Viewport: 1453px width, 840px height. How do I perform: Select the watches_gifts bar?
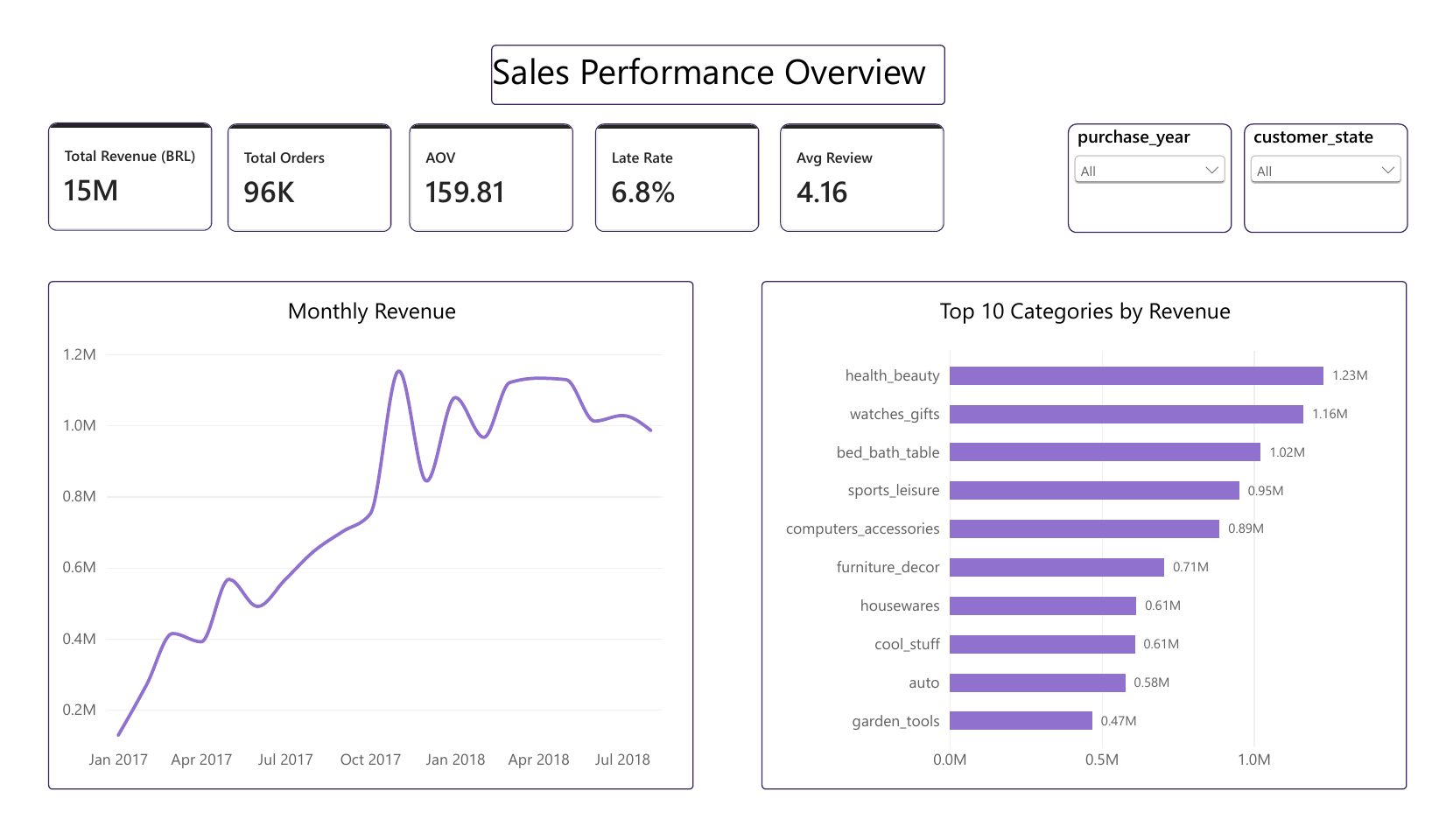point(1127,414)
